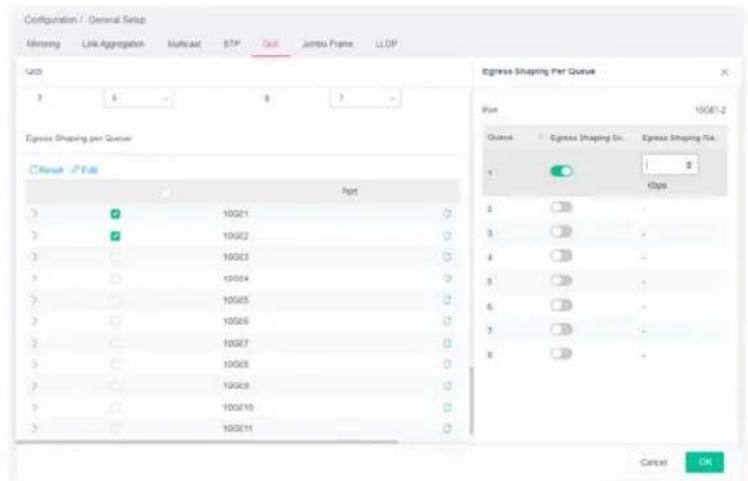
Task: Reset the 10GE3 port row
Action: [x=447, y=257]
